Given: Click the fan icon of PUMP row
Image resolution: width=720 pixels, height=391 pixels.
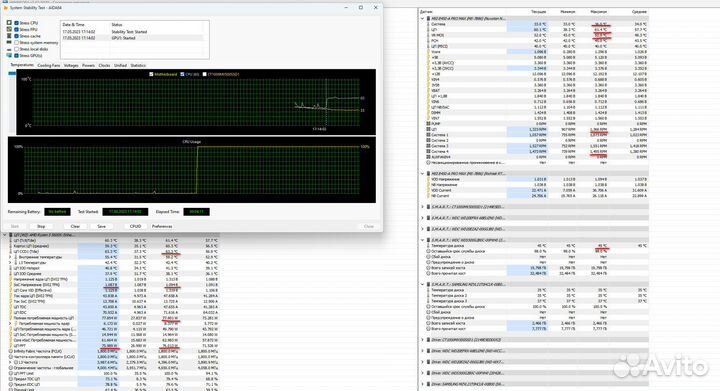Looking at the screenshot, I should point(428,123).
